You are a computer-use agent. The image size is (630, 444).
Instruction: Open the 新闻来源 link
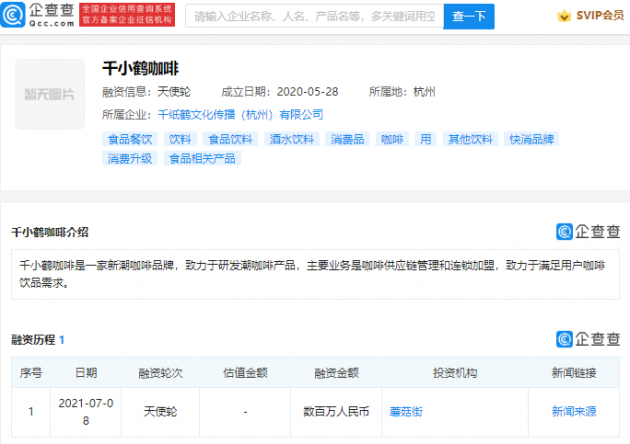[x=574, y=412]
